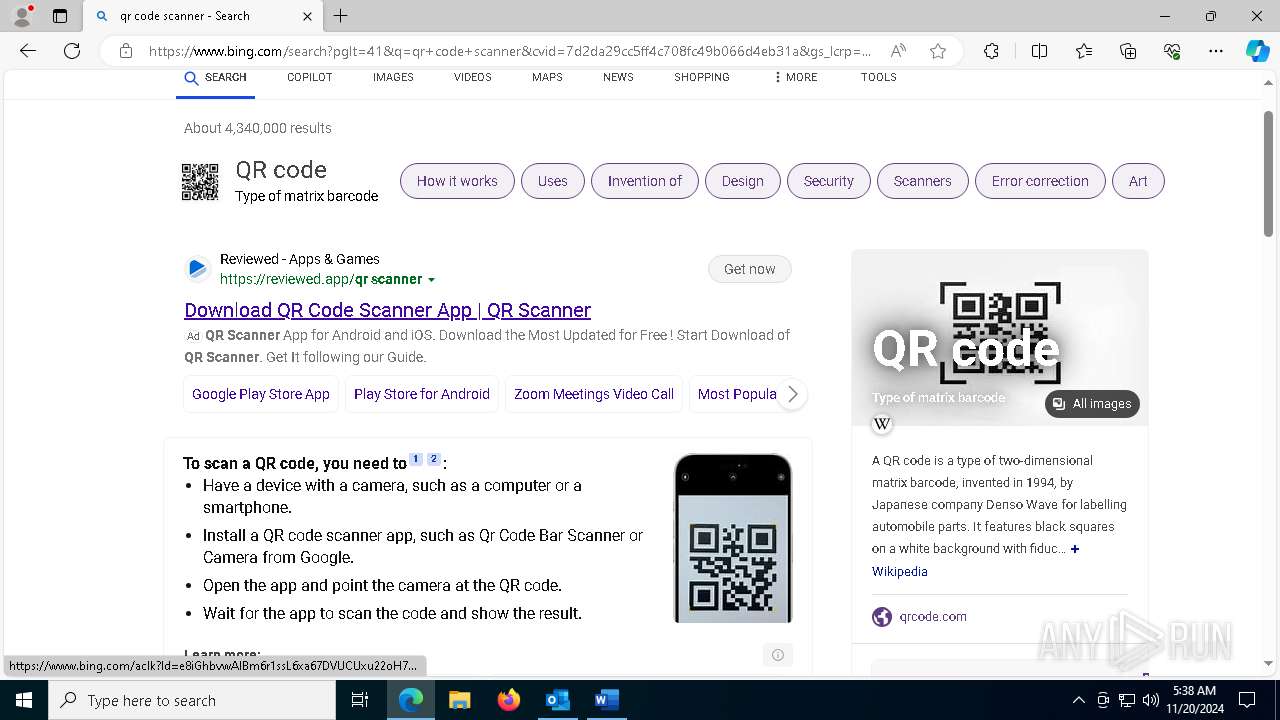Switch to the VIDEOS tab
The height and width of the screenshot is (720, 1280).
tap(472, 78)
